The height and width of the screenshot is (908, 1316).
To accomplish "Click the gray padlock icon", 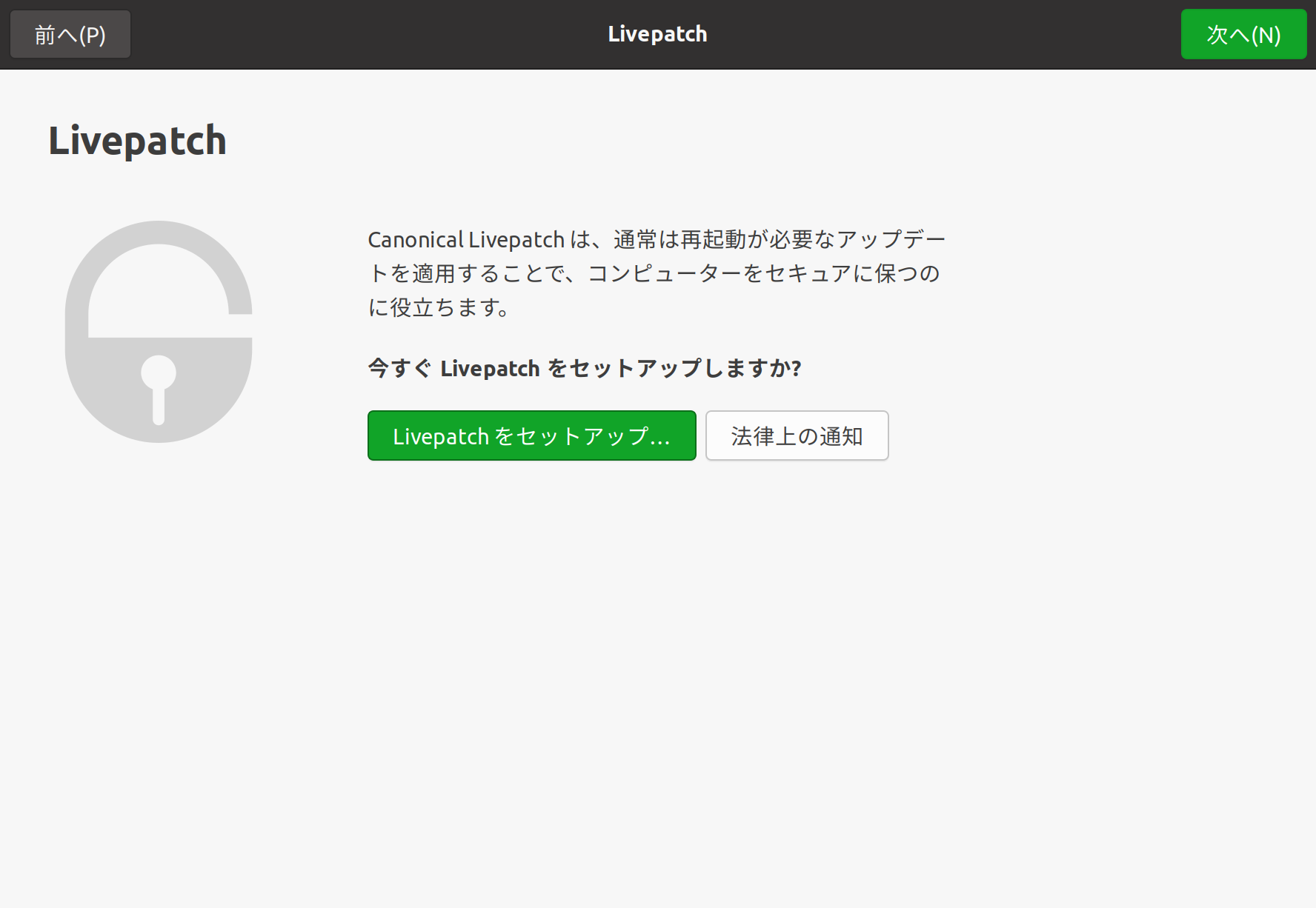I will pyautogui.click(x=159, y=332).
